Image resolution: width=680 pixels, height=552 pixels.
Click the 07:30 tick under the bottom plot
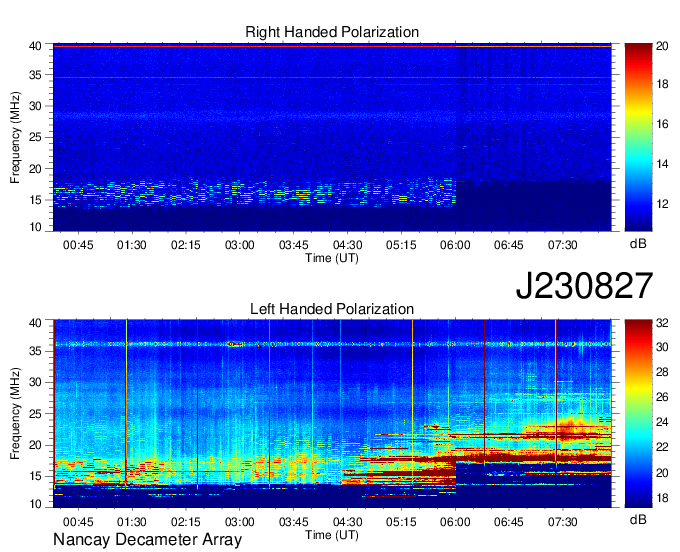tap(562, 522)
